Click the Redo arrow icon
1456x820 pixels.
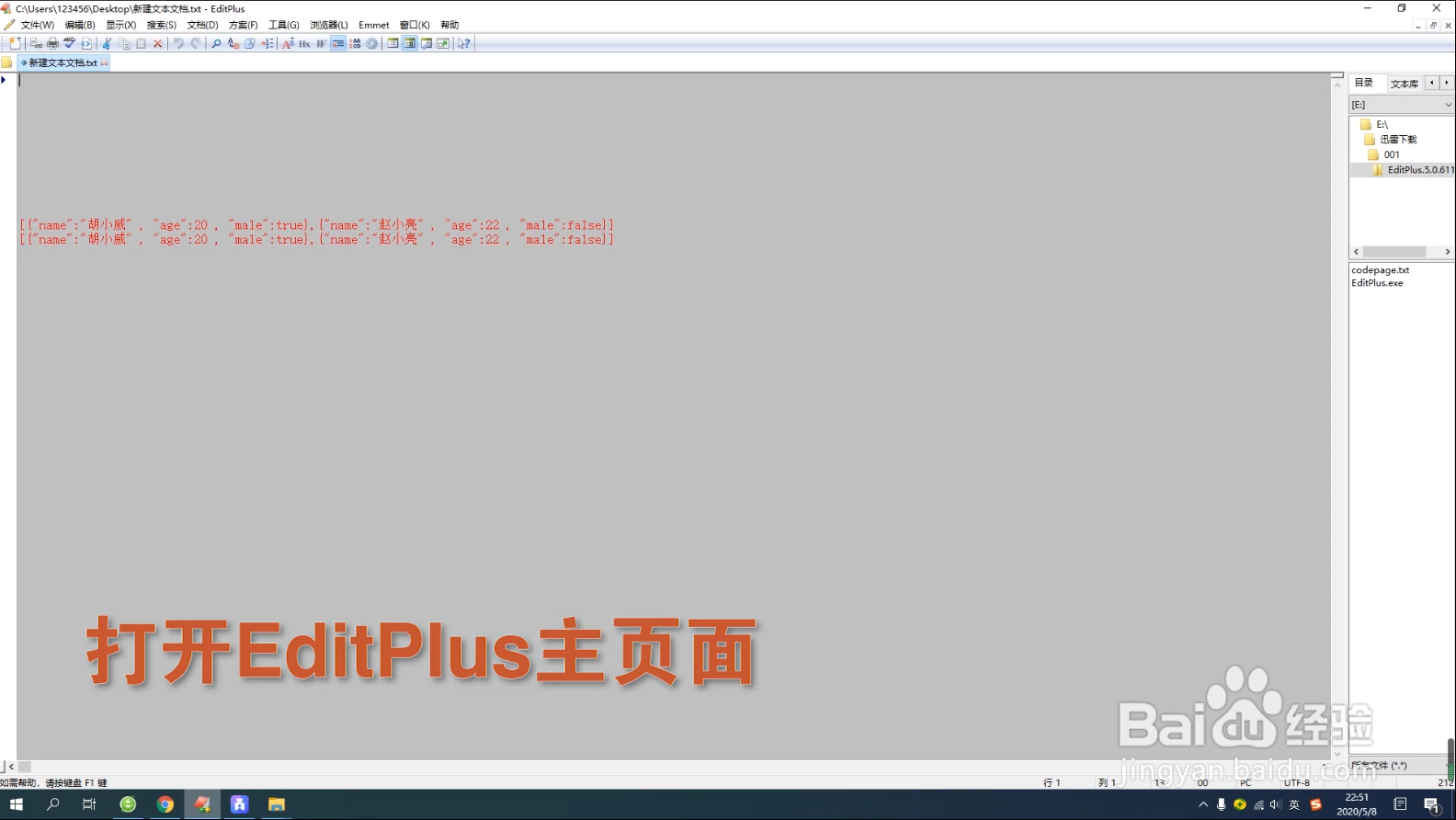click(x=196, y=43)
